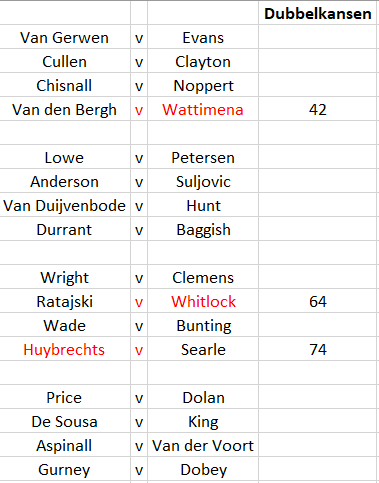Image resolution: width=379 pixels, height=483 pixels.
Task: Click the Van Duijvenbode cell
Action: point(65,205)
